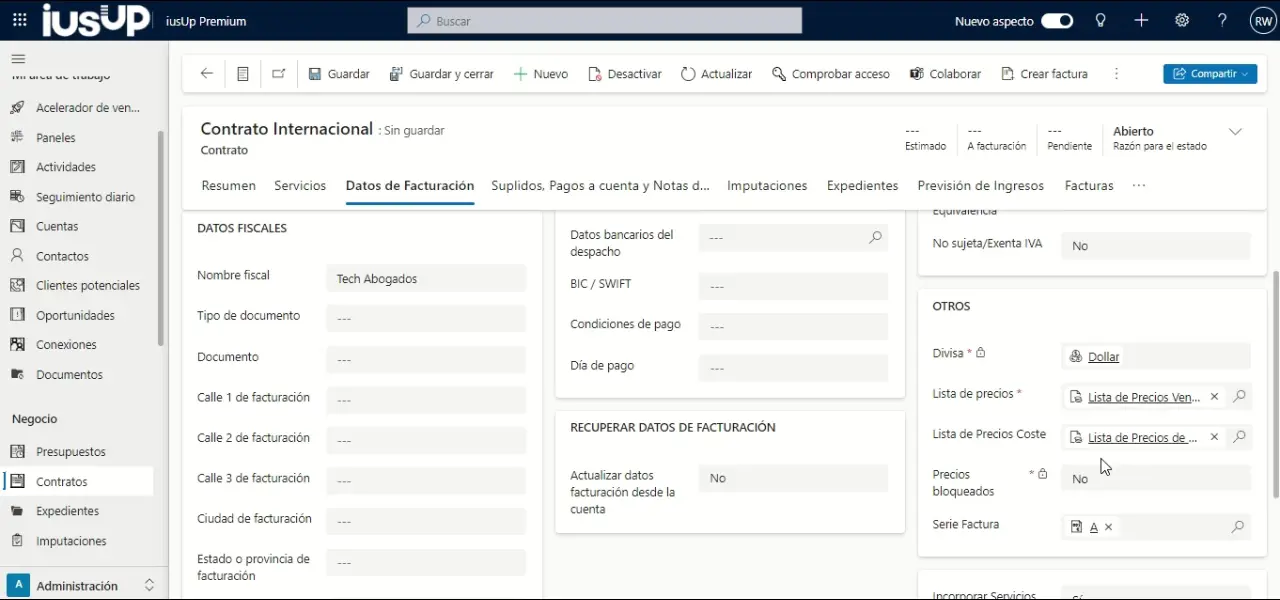
Task: Open the Compartir dropdown button
Action: (1209, 74)
